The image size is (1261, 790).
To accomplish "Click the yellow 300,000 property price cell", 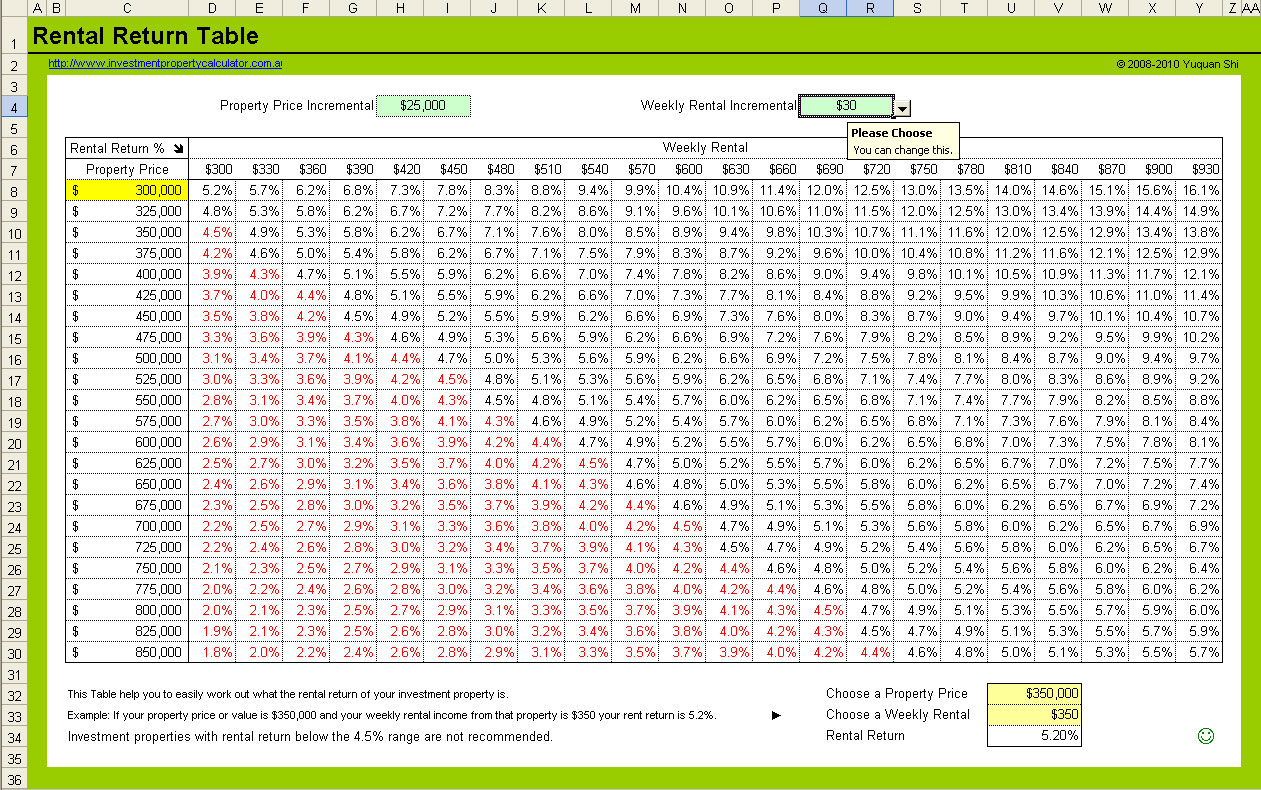I will tap(127, 190).
